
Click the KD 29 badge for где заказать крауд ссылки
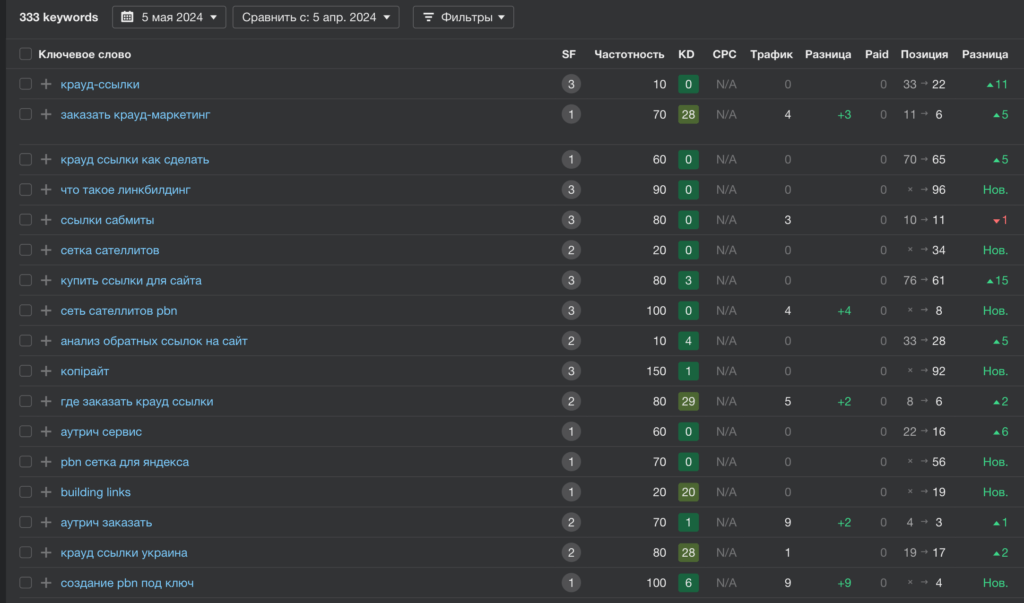click(x=687, y=402)
